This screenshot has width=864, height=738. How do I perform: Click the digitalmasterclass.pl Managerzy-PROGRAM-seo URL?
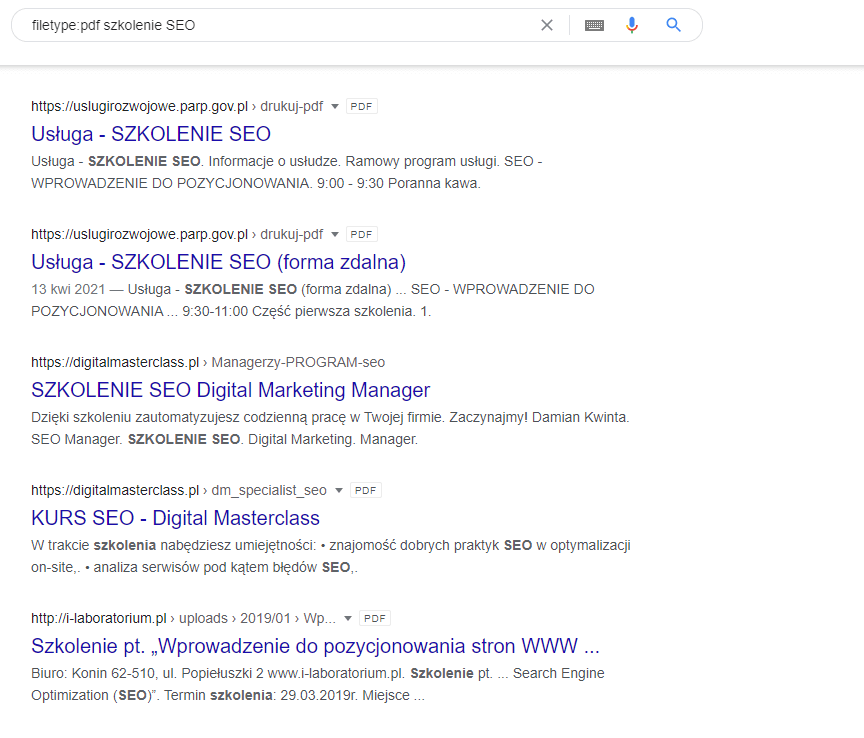(x=208, y=362)
